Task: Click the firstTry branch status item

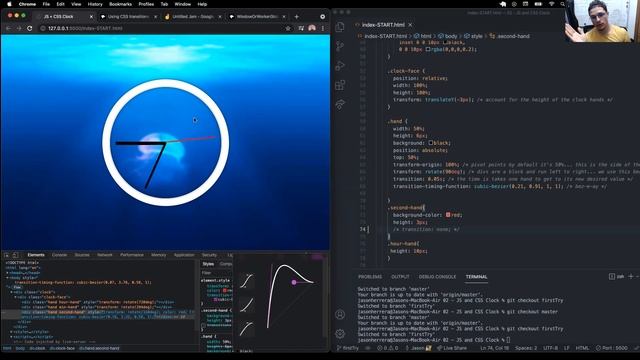Action: [347, 348]
